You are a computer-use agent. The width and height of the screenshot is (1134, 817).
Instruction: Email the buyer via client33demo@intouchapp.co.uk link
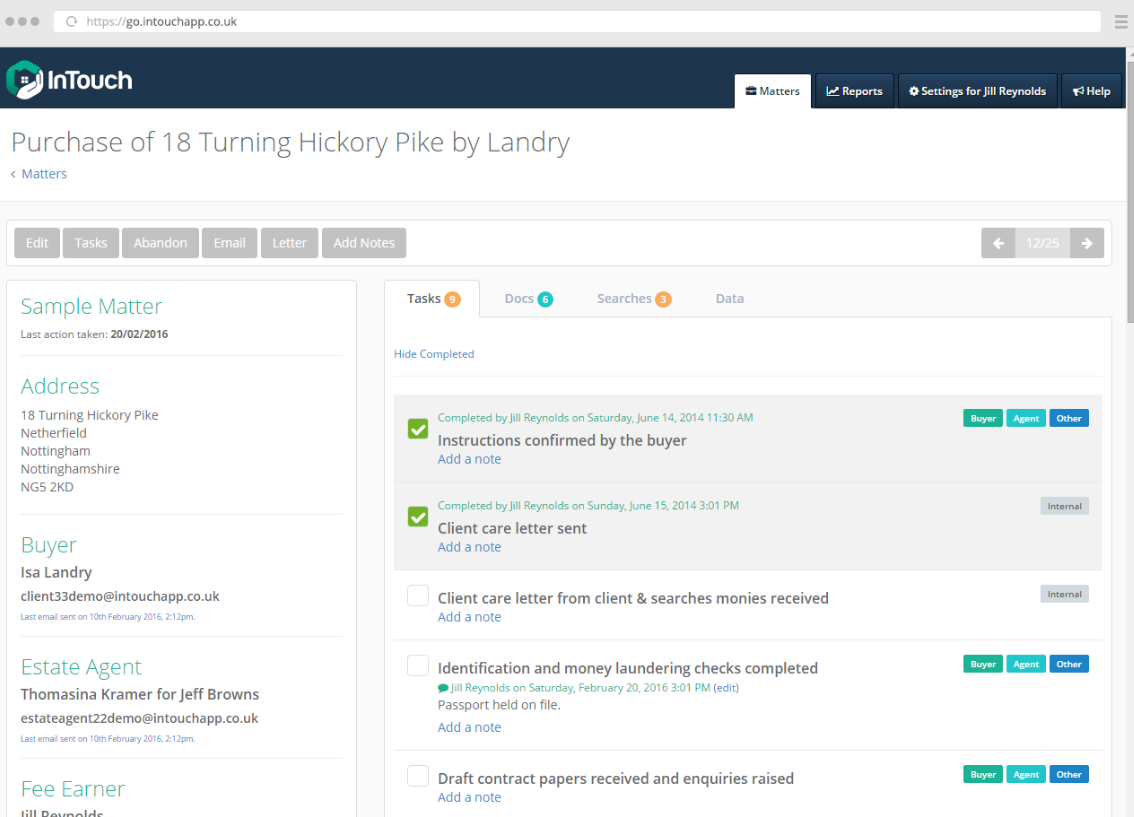click(120, 595)
